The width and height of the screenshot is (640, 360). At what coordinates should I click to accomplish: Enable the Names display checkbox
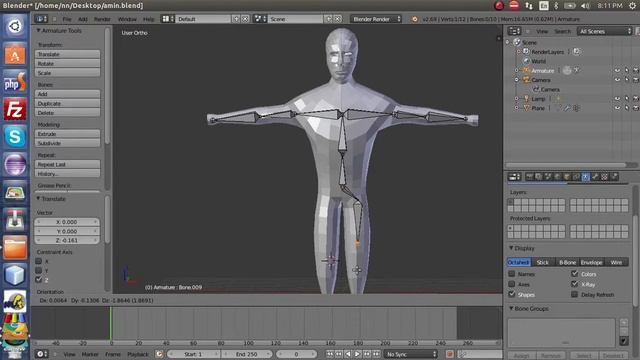pos(512,273)
